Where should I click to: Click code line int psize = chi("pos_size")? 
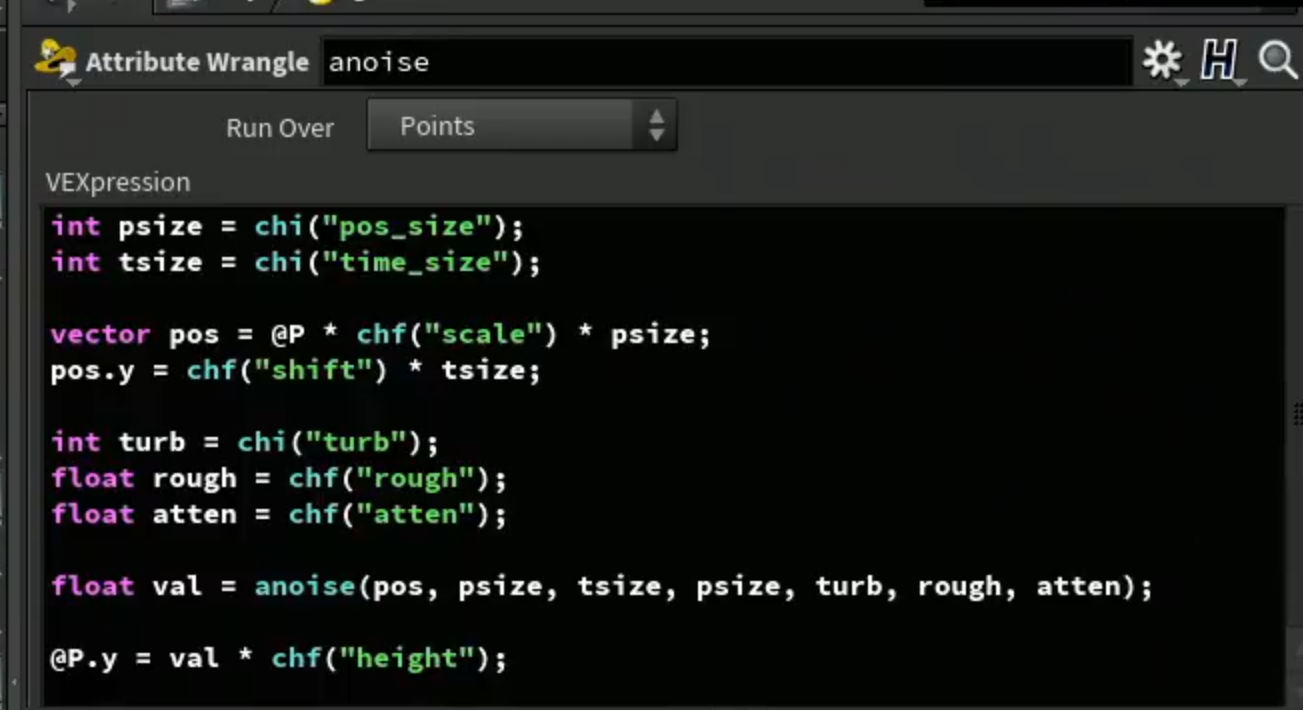287,226
